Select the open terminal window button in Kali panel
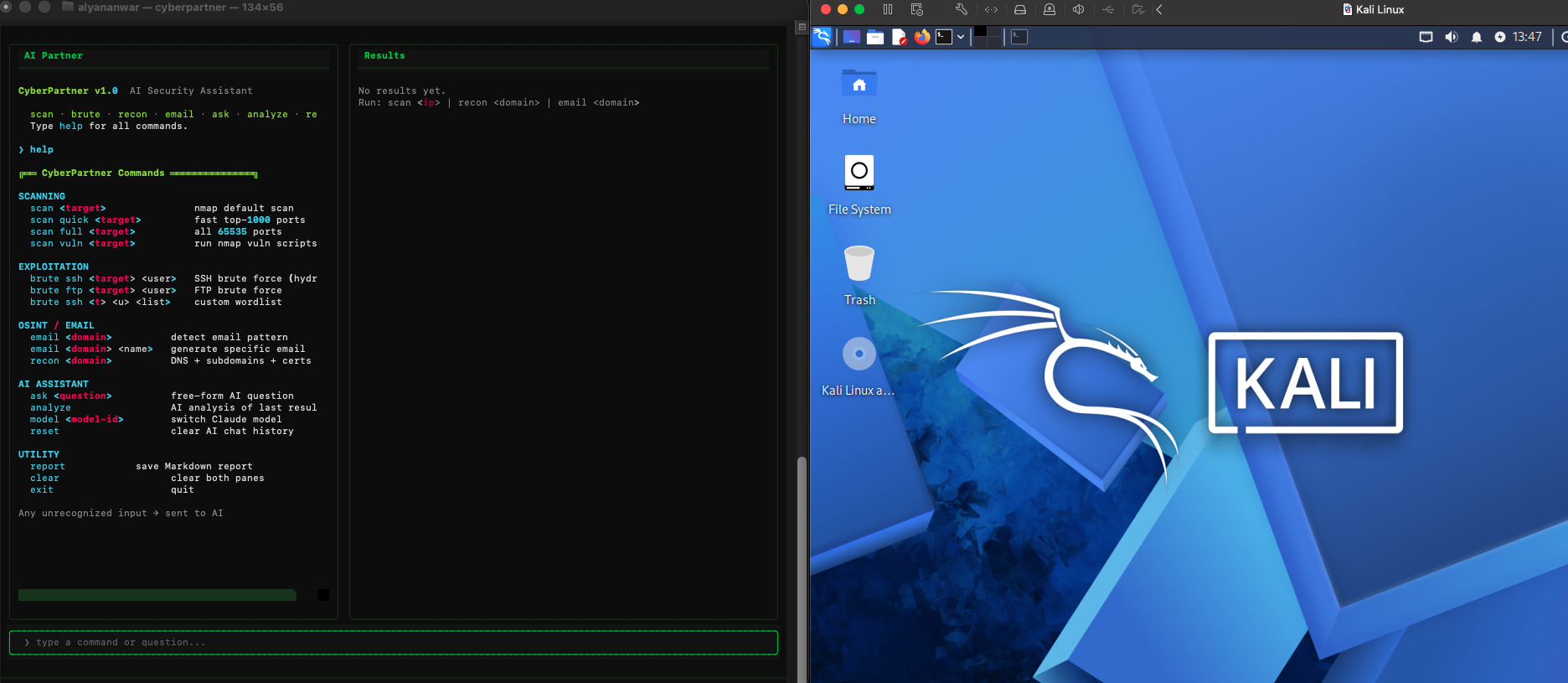 pos(1019,37)
